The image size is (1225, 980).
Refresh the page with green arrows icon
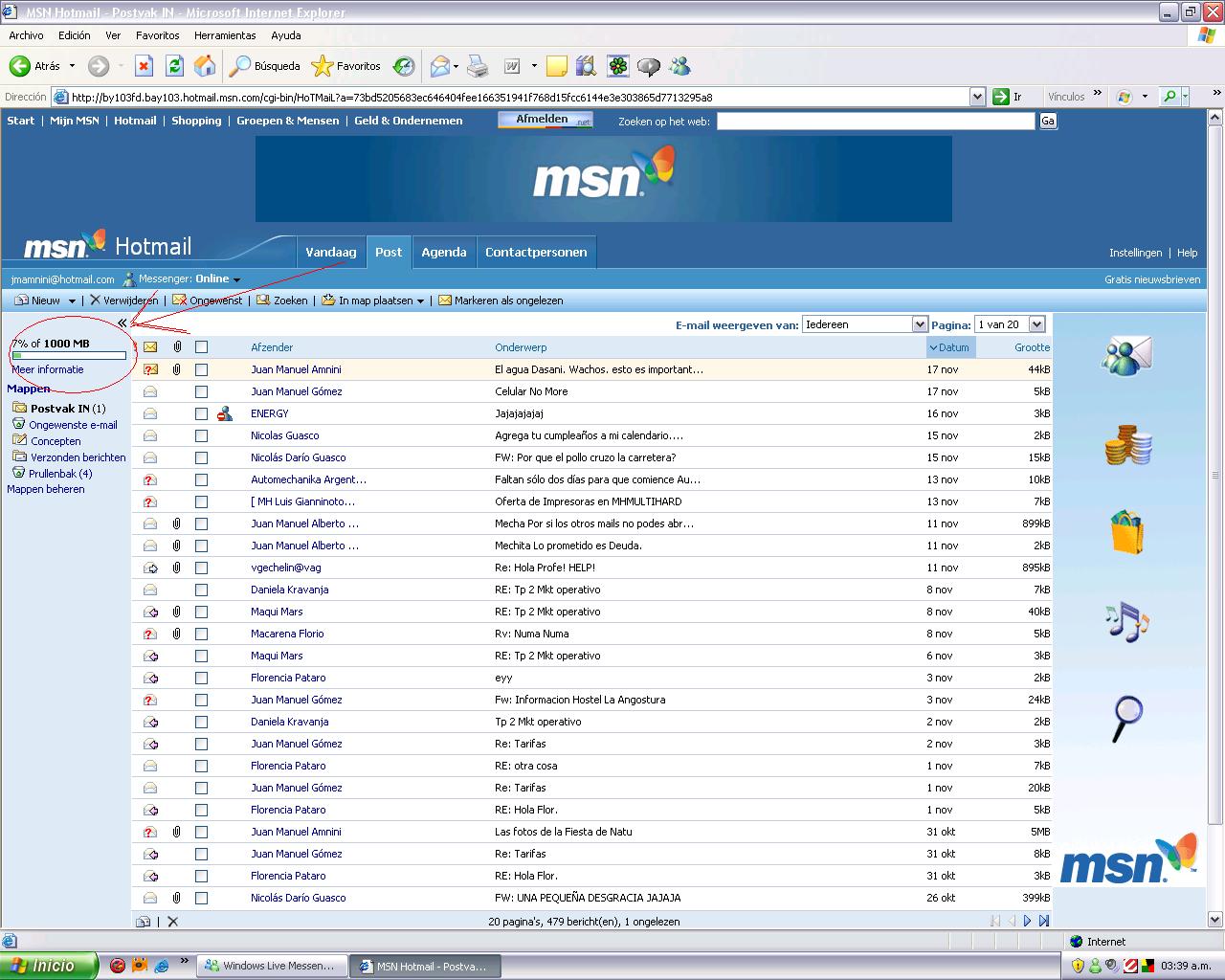tap(174, 66)
